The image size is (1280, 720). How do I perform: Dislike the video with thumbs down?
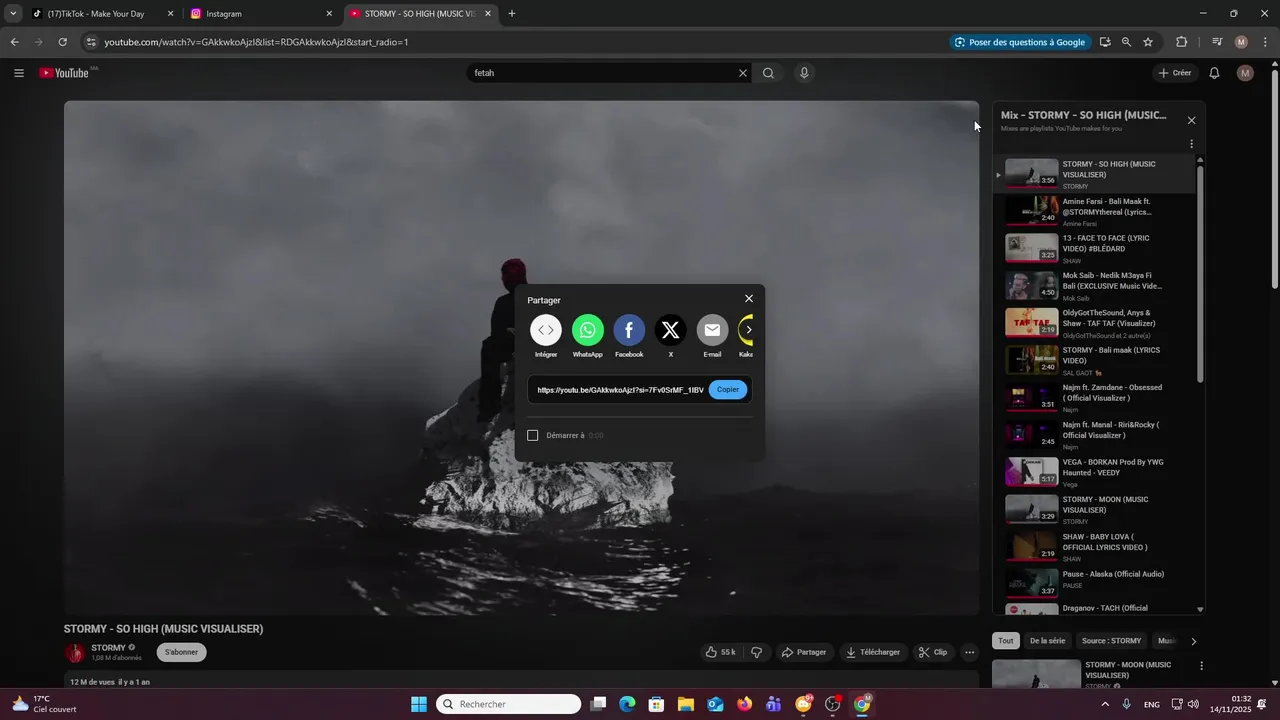pyautogui.click(x=756, y=652)
